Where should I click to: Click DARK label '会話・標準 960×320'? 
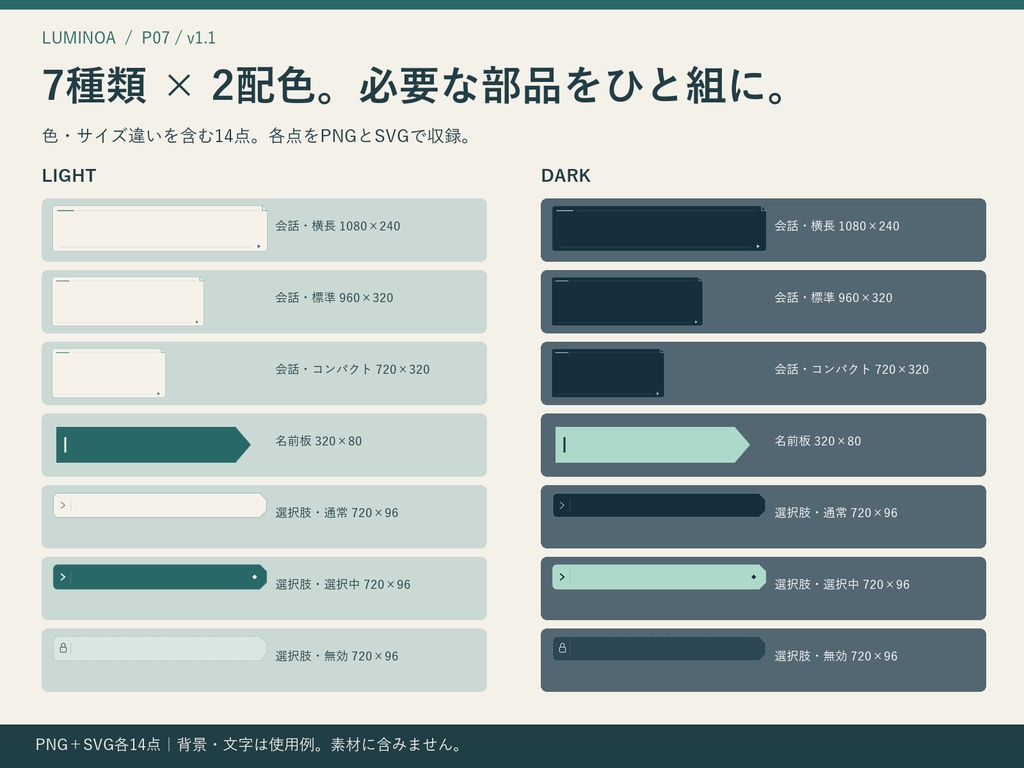point(833,298)
